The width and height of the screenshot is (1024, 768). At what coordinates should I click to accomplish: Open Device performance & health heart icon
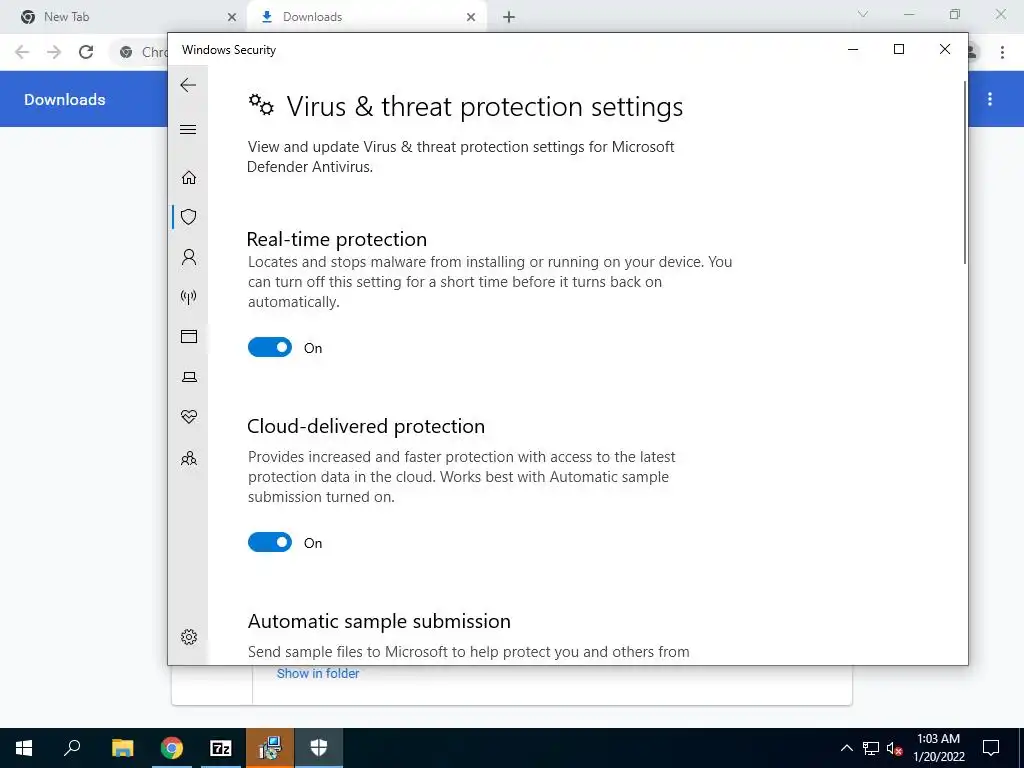pyautogui.click(x=189, y=417)
